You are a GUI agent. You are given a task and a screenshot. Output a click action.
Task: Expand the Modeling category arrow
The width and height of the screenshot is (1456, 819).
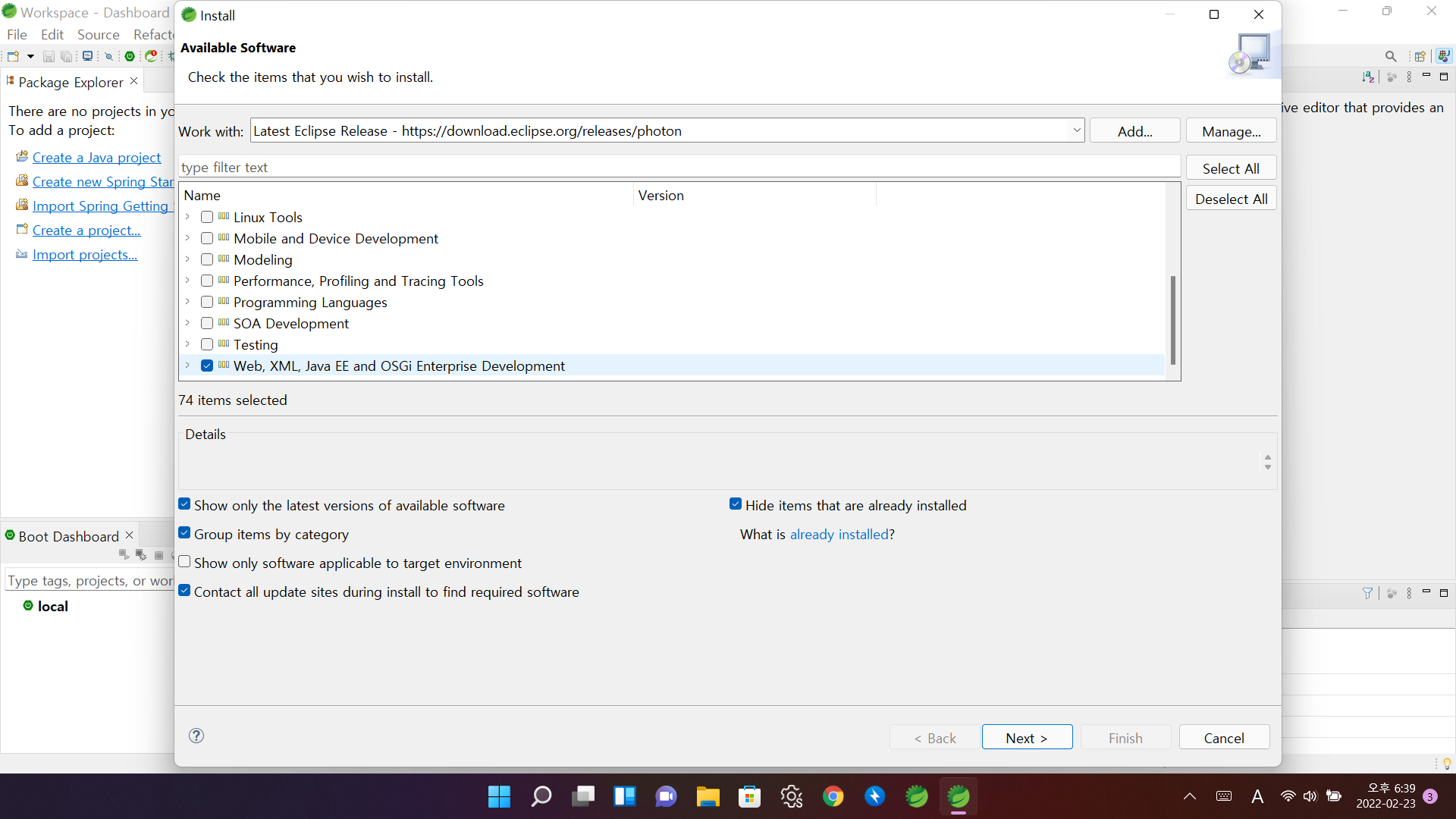tap(188, 259)
